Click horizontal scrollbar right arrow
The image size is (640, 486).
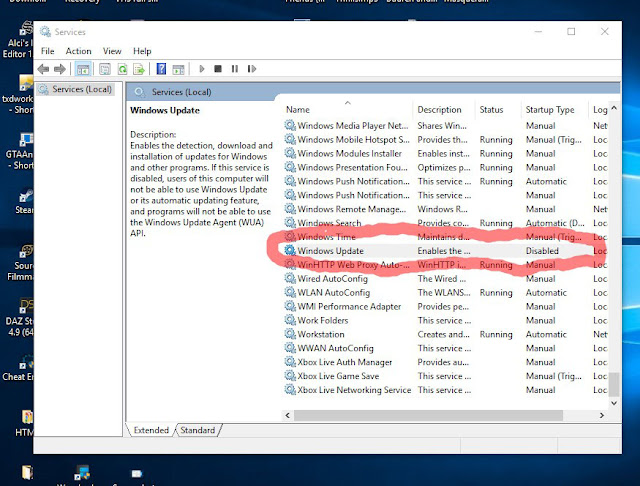[602, 415]
